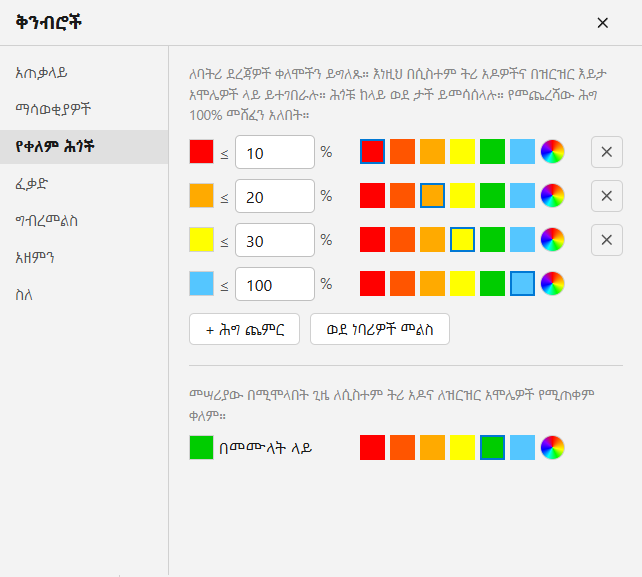Viewport: 642px width, 577px height.
Task: Pick green for the 100% rule
Action: click(x=493, y=283)
